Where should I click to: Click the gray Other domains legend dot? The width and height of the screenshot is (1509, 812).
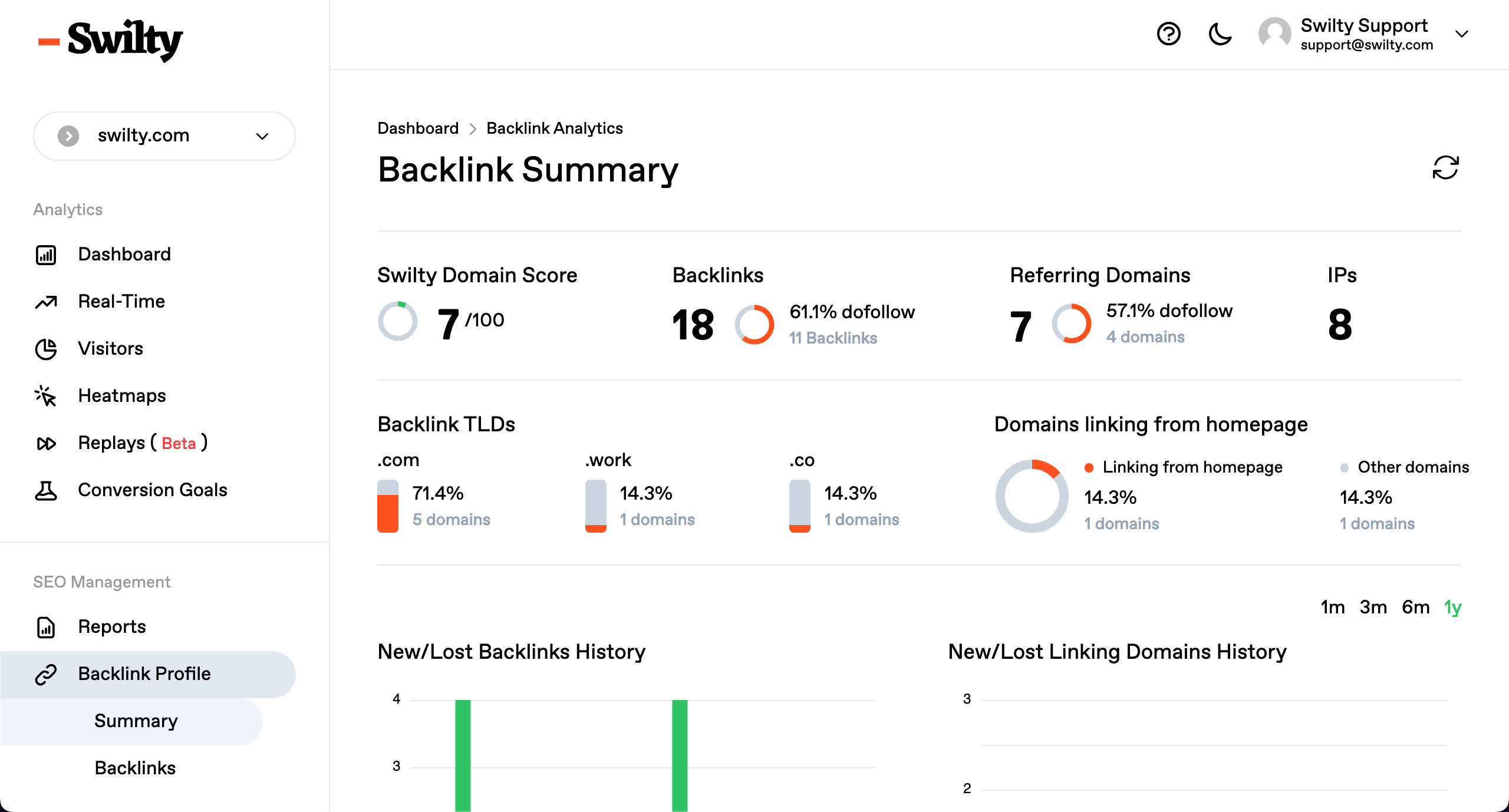[1345, 468]
